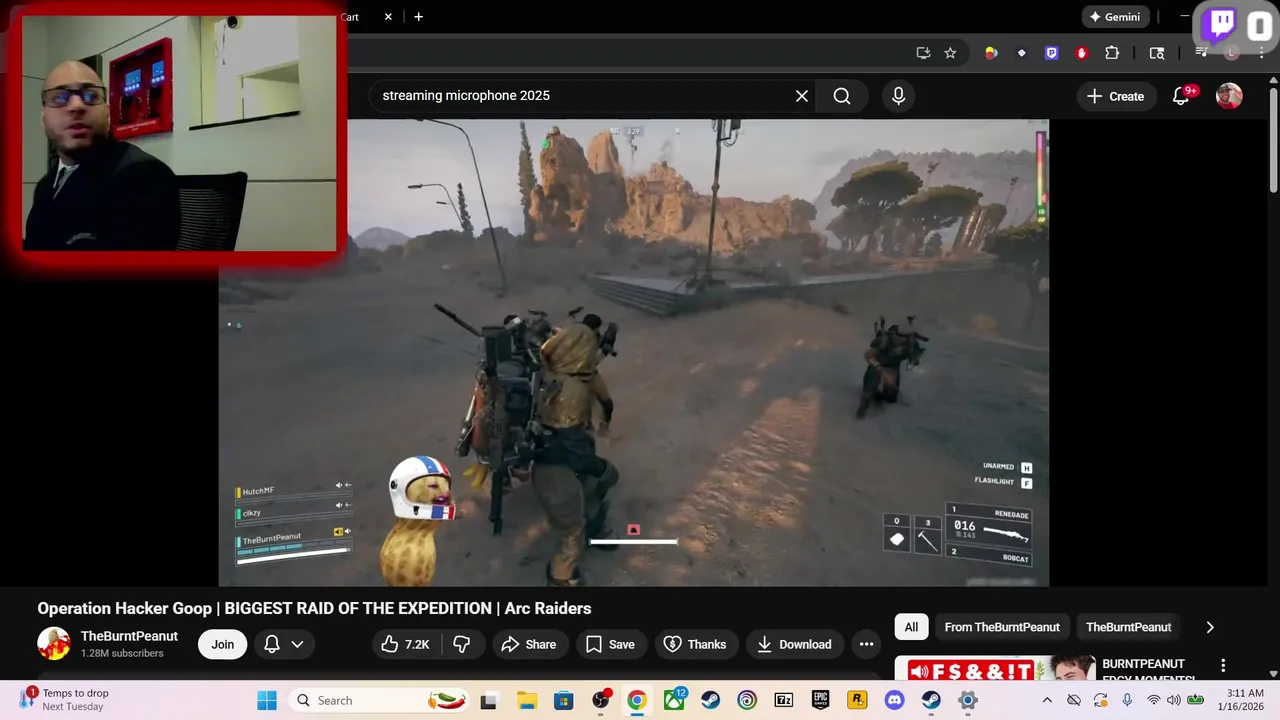Open the Twitch overlay icon
Screen dimensions: 1280x720
[1221, 24]
